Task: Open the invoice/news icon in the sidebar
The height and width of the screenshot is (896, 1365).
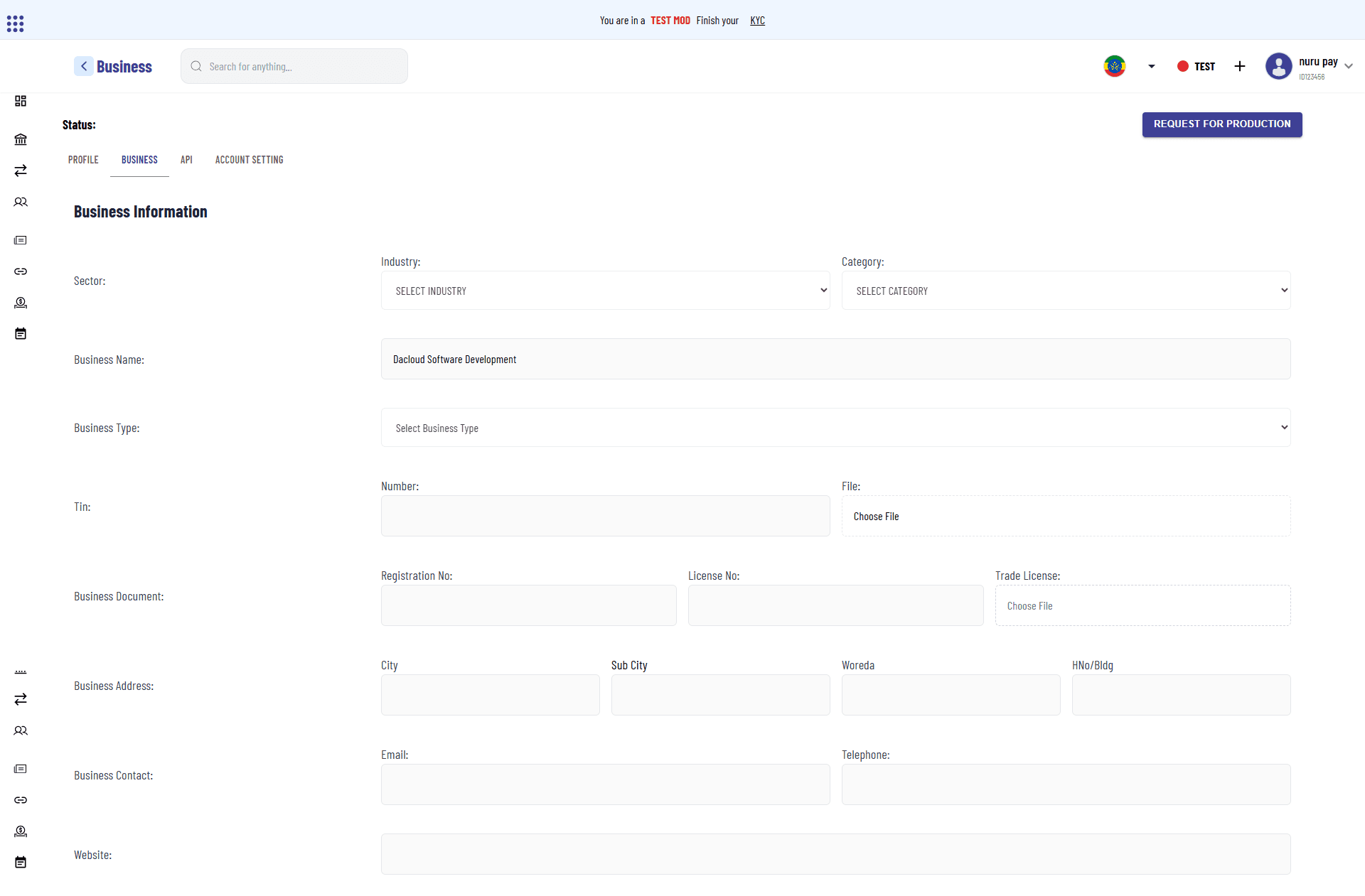Action: (21, 240)
